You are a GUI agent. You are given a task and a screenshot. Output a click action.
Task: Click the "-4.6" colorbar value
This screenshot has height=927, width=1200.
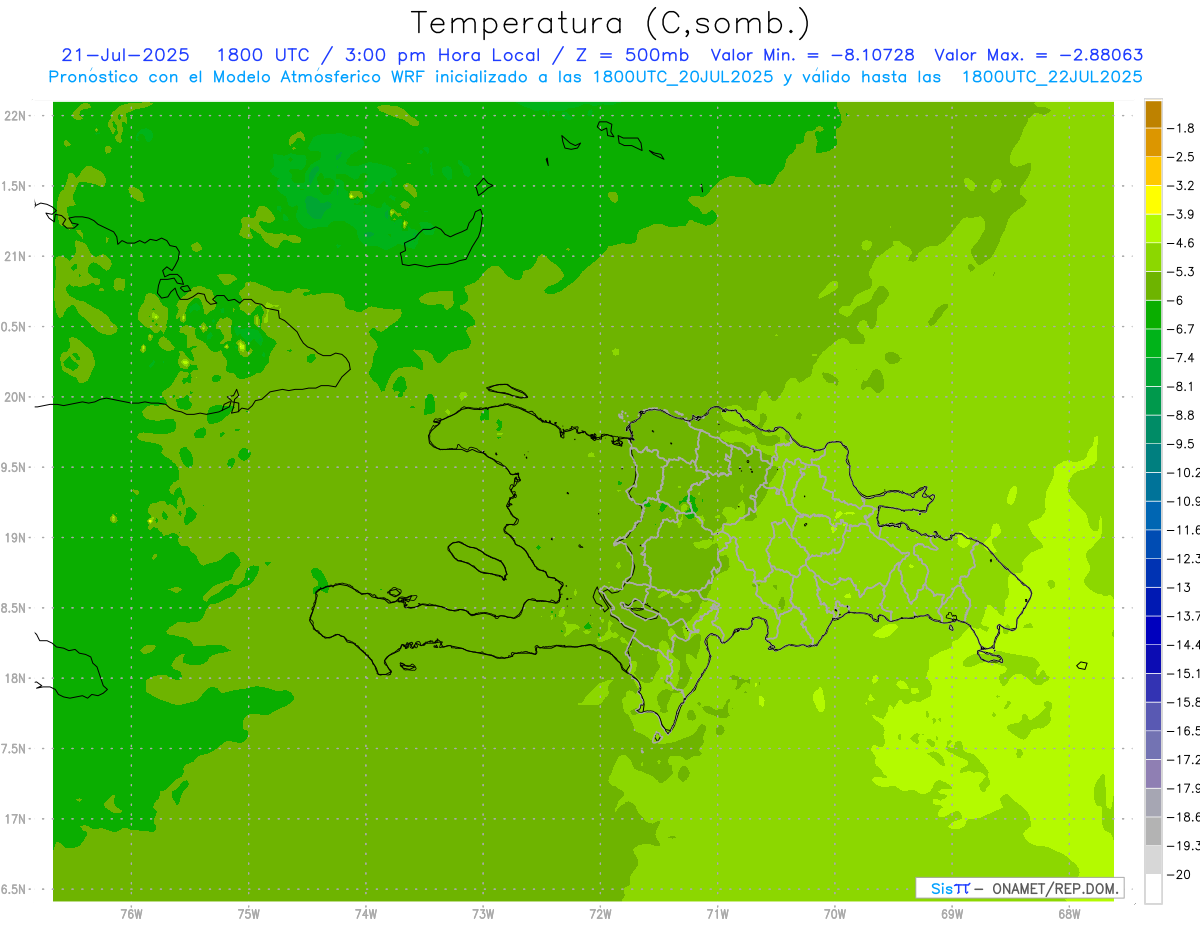(1182, 243)
